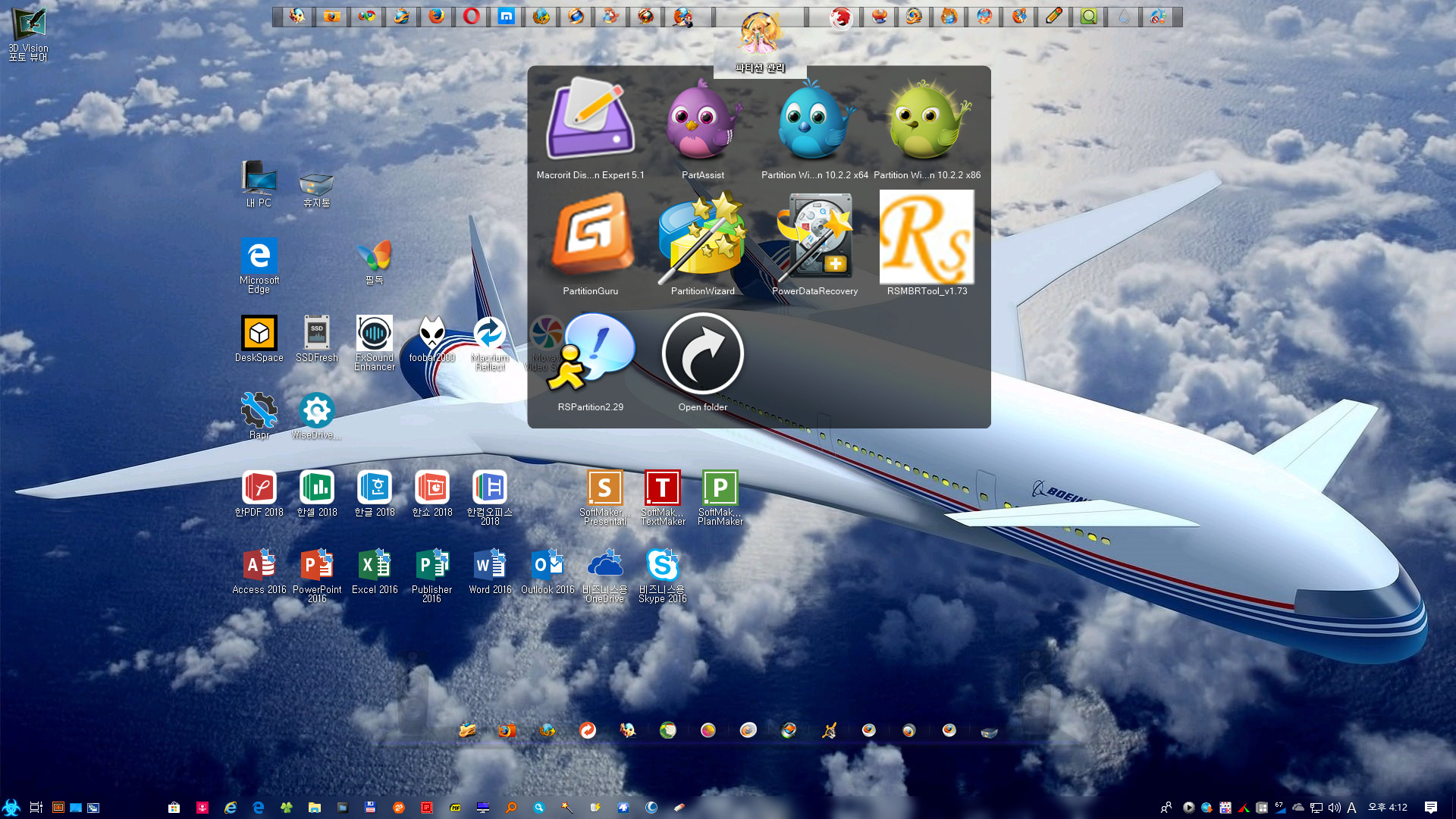Open the clock showing 오후 4:12
Screen dimensions: 1456x819
tap(1388, 808)
